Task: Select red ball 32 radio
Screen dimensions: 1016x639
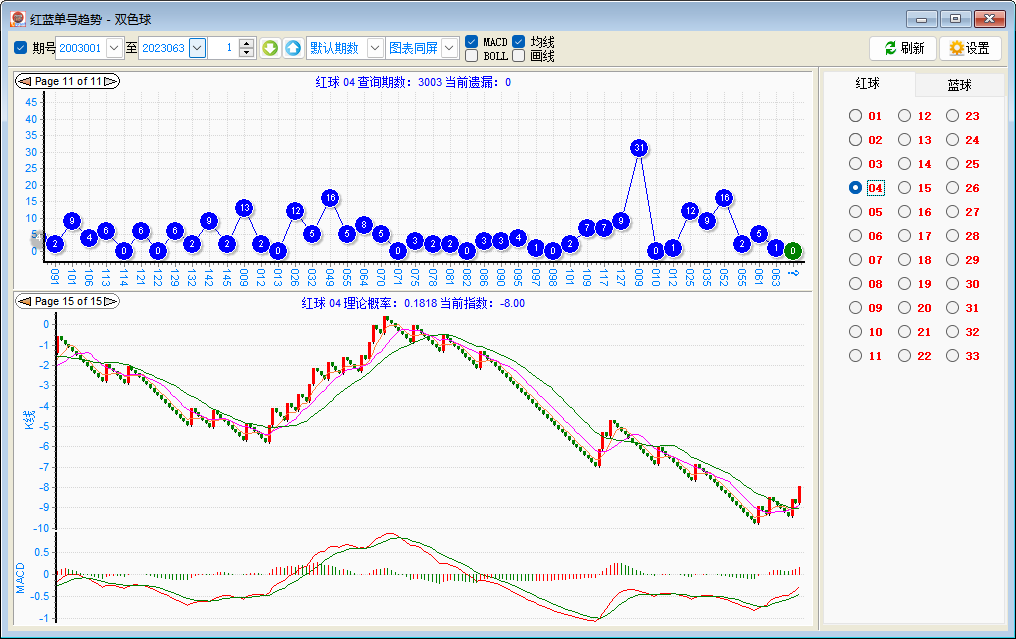Action: tap(952, 331)
